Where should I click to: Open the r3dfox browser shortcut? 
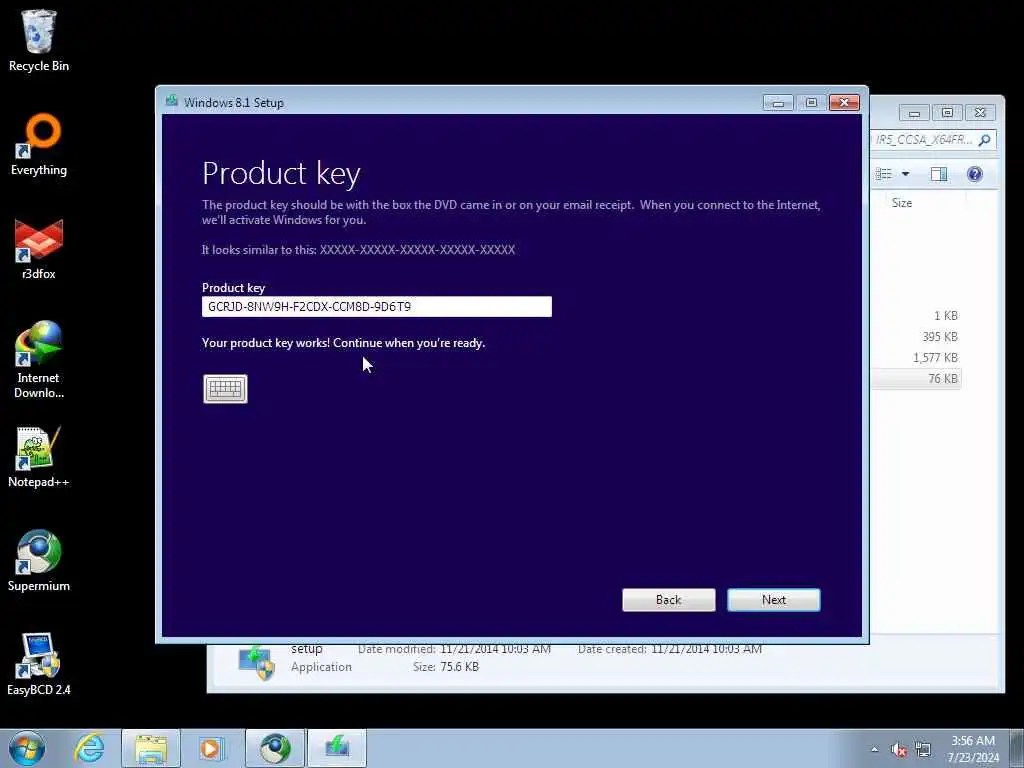[x=39, y=249]
